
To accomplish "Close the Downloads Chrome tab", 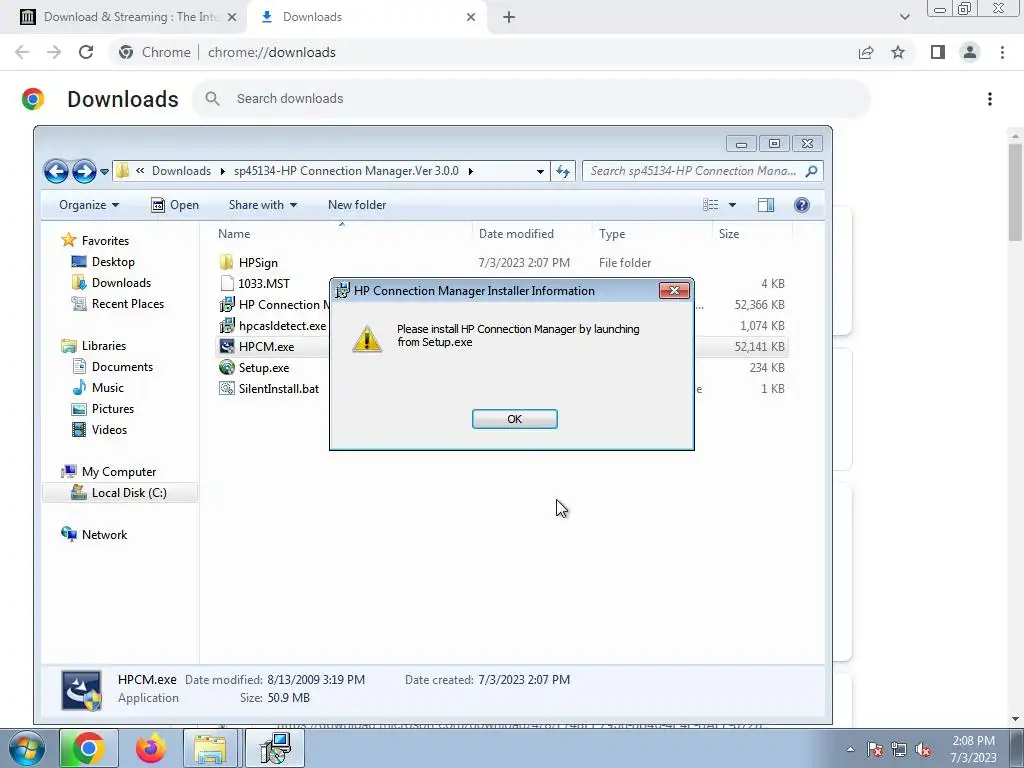I will point(471,17).
